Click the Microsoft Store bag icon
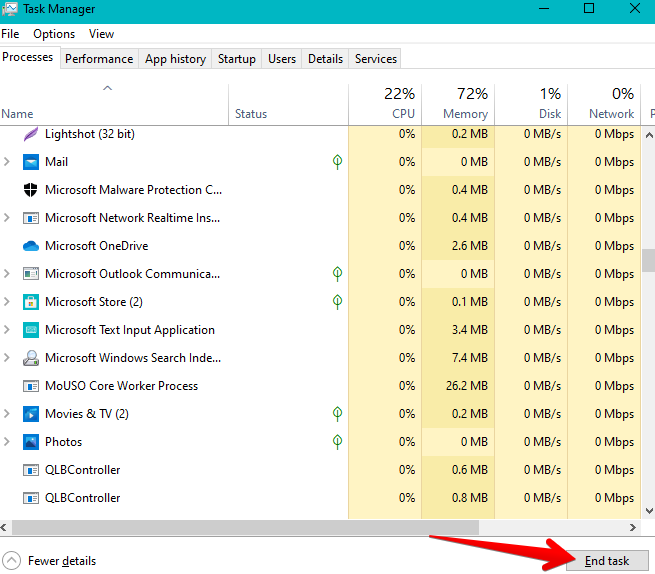Viewport: 655px width, 574px height. pos(31,302)
